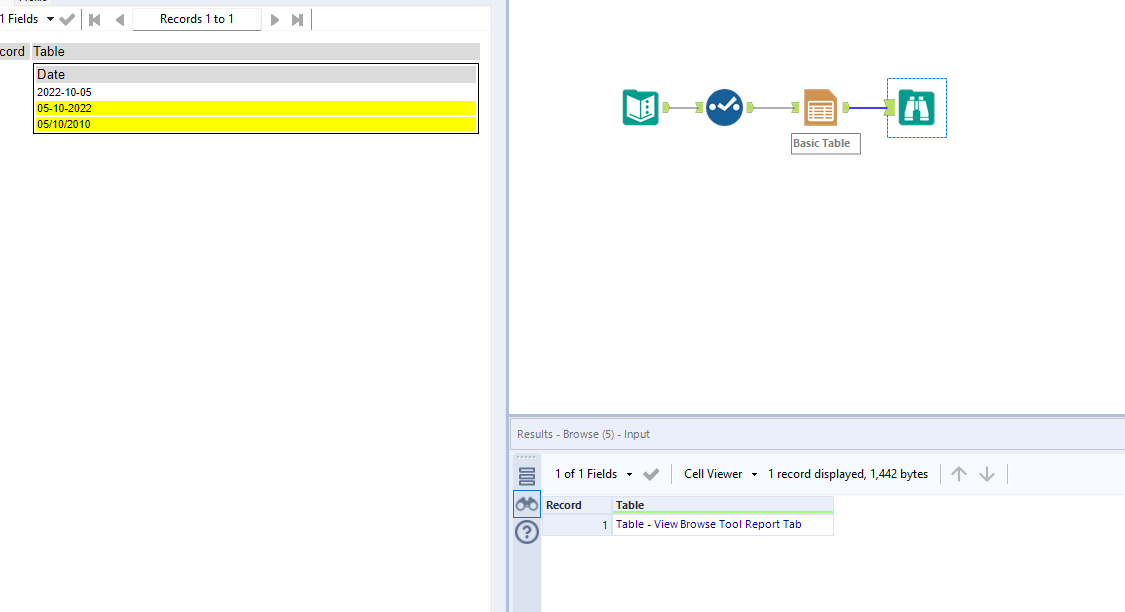Viewport: 1125px width, 612px height.
Task: Click the layout view icon in Results sidebar
Action: [x=526, y=475]
